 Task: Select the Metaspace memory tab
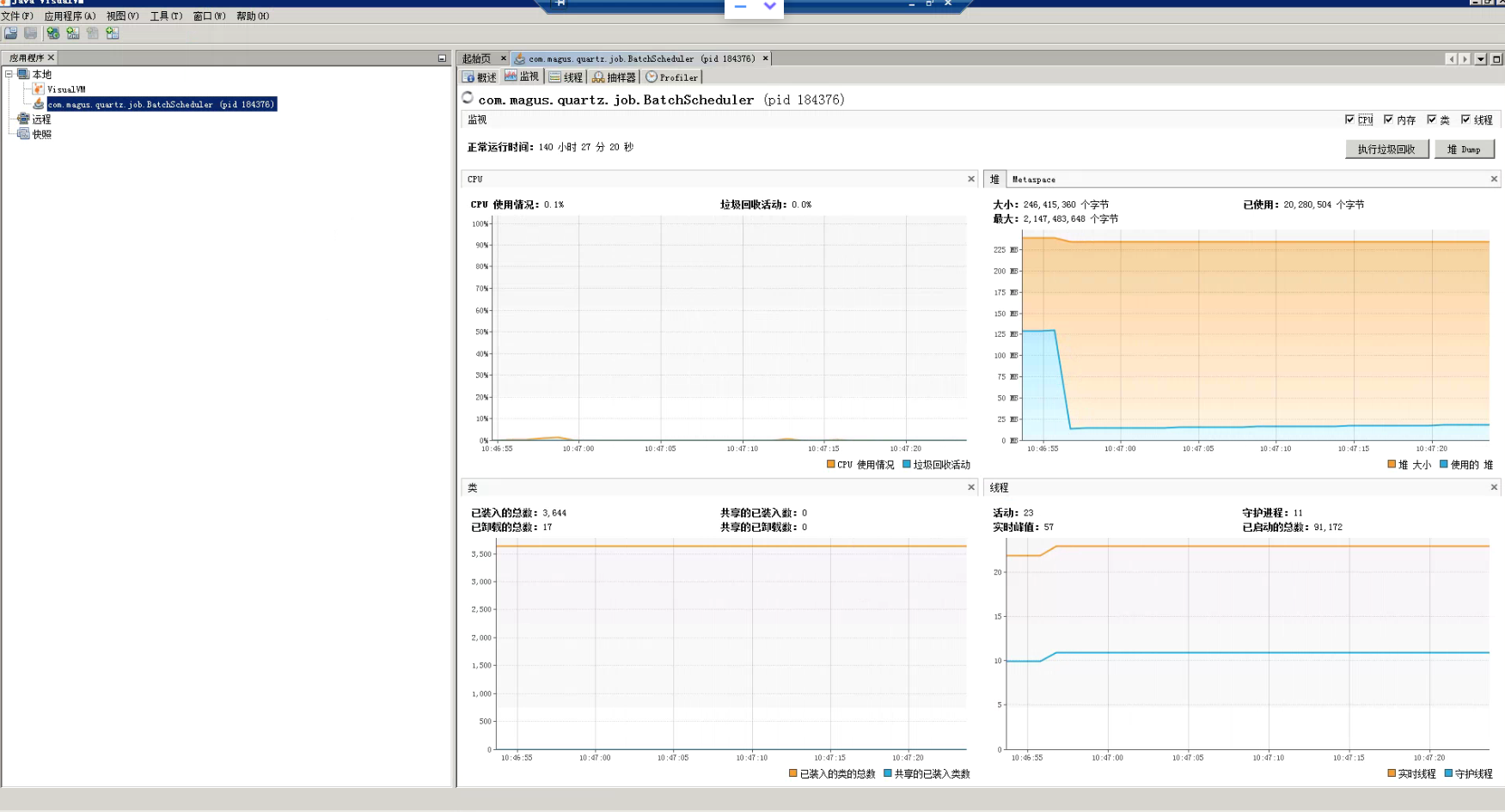click(1033, 180)
